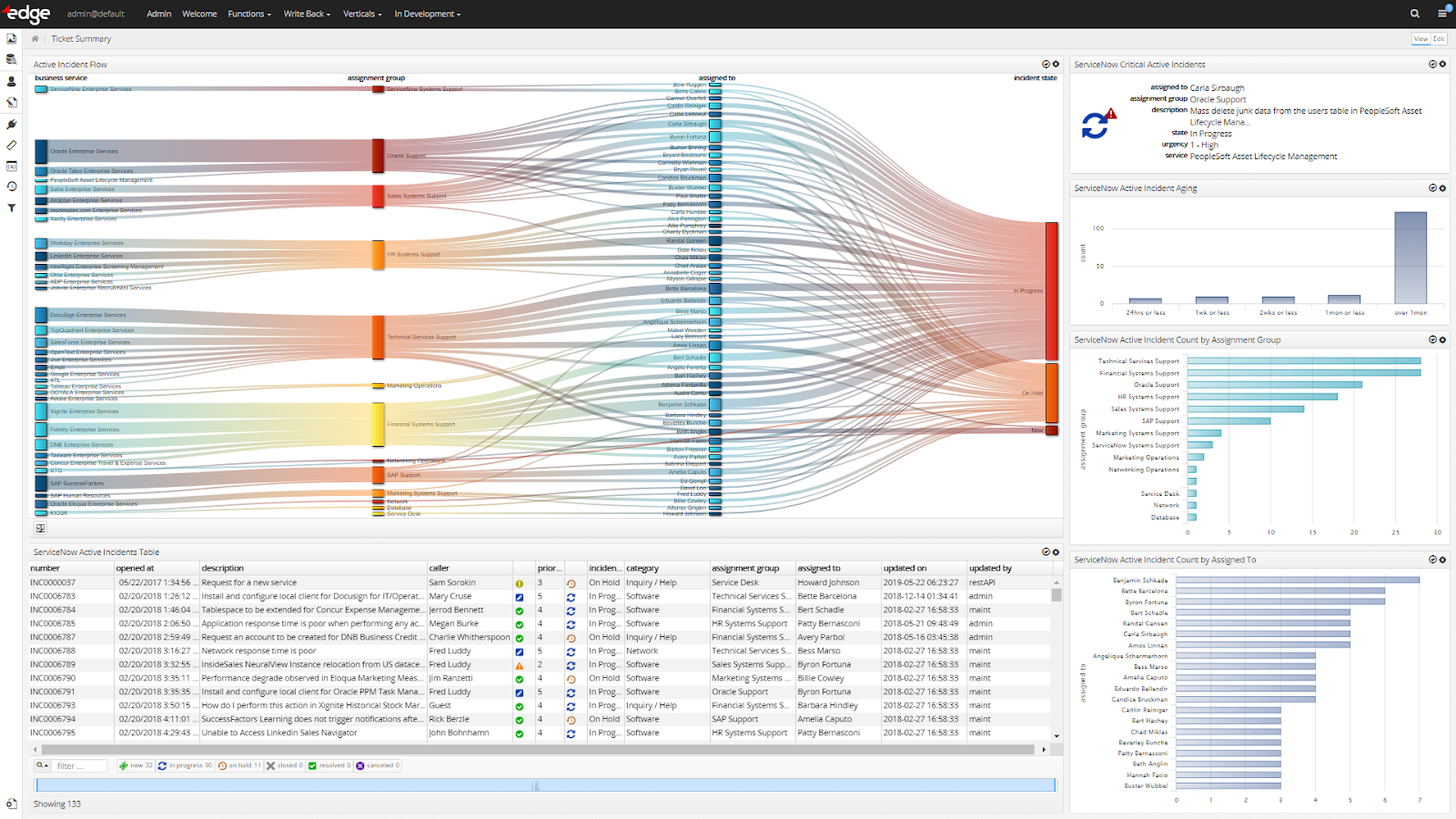
Task: Open the history clock sidebar icon
Action: pos(12,187)
